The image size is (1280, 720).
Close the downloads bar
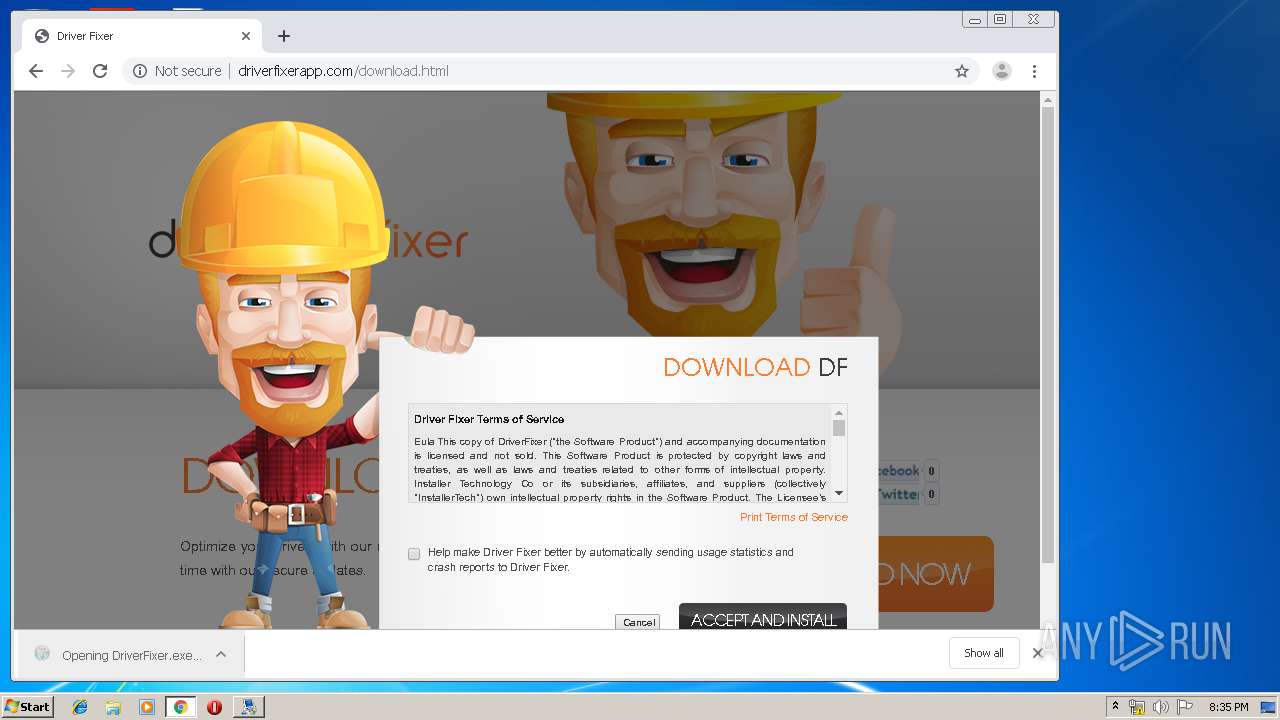tap(1037, 653)
